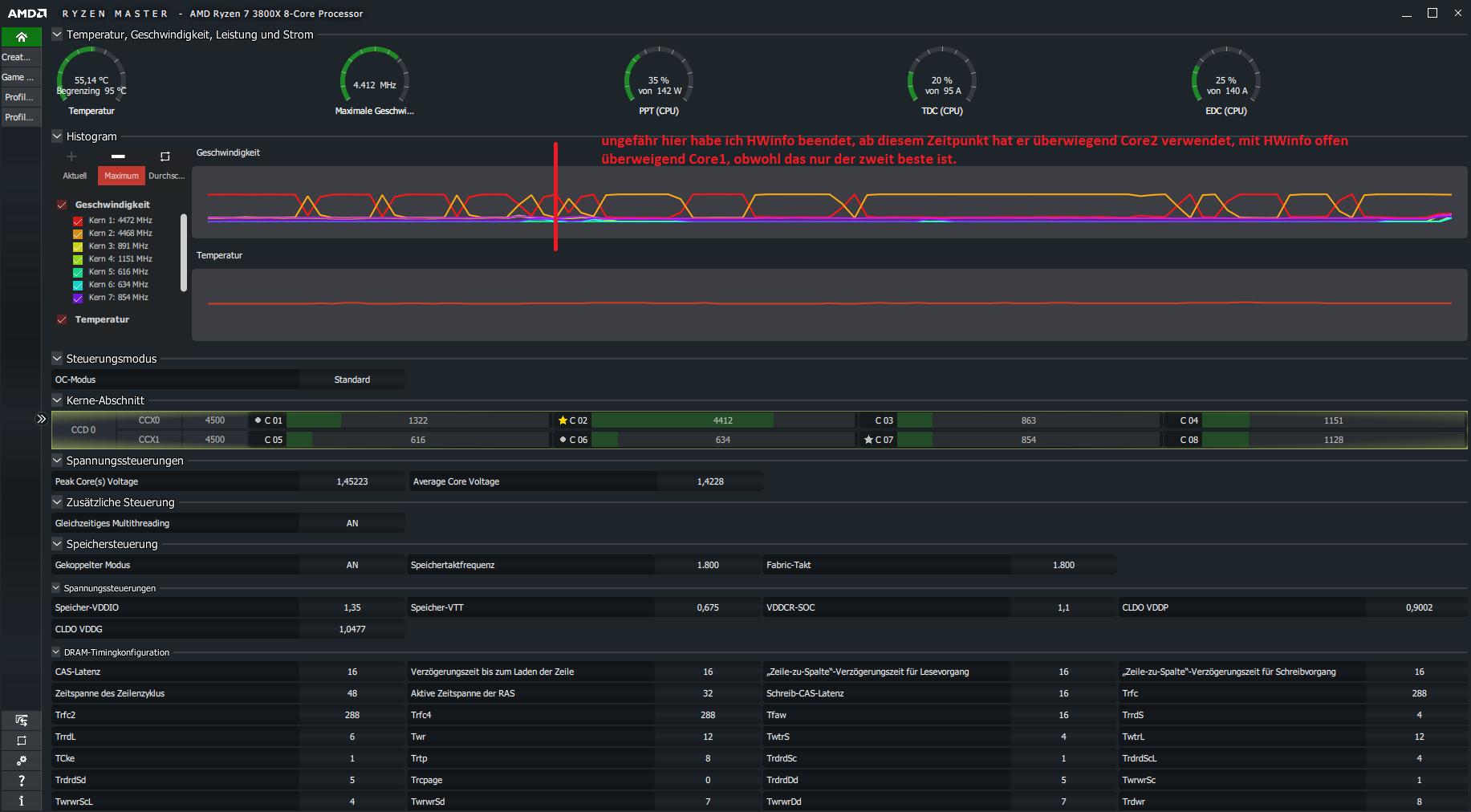Screen dimensions: 1471x812
Task: Collapse the Zusätzliche Steuerung section
Action: click(x=57, y=502)
